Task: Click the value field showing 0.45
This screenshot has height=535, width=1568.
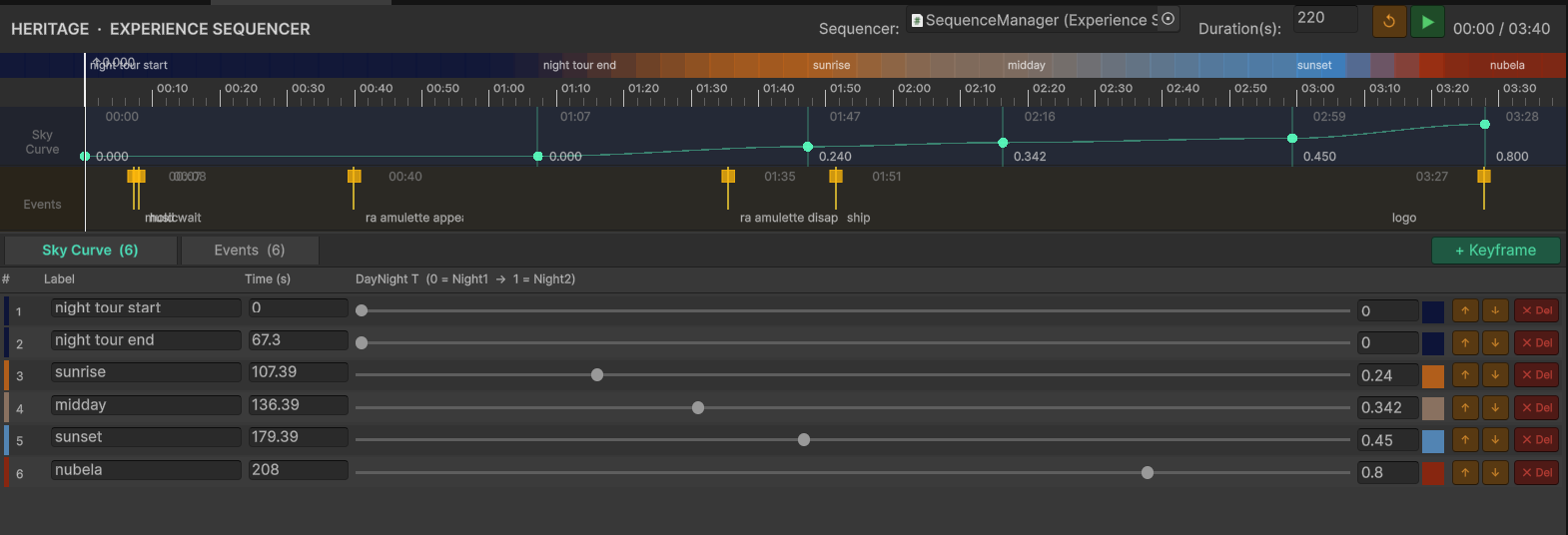Action: 1387,441
